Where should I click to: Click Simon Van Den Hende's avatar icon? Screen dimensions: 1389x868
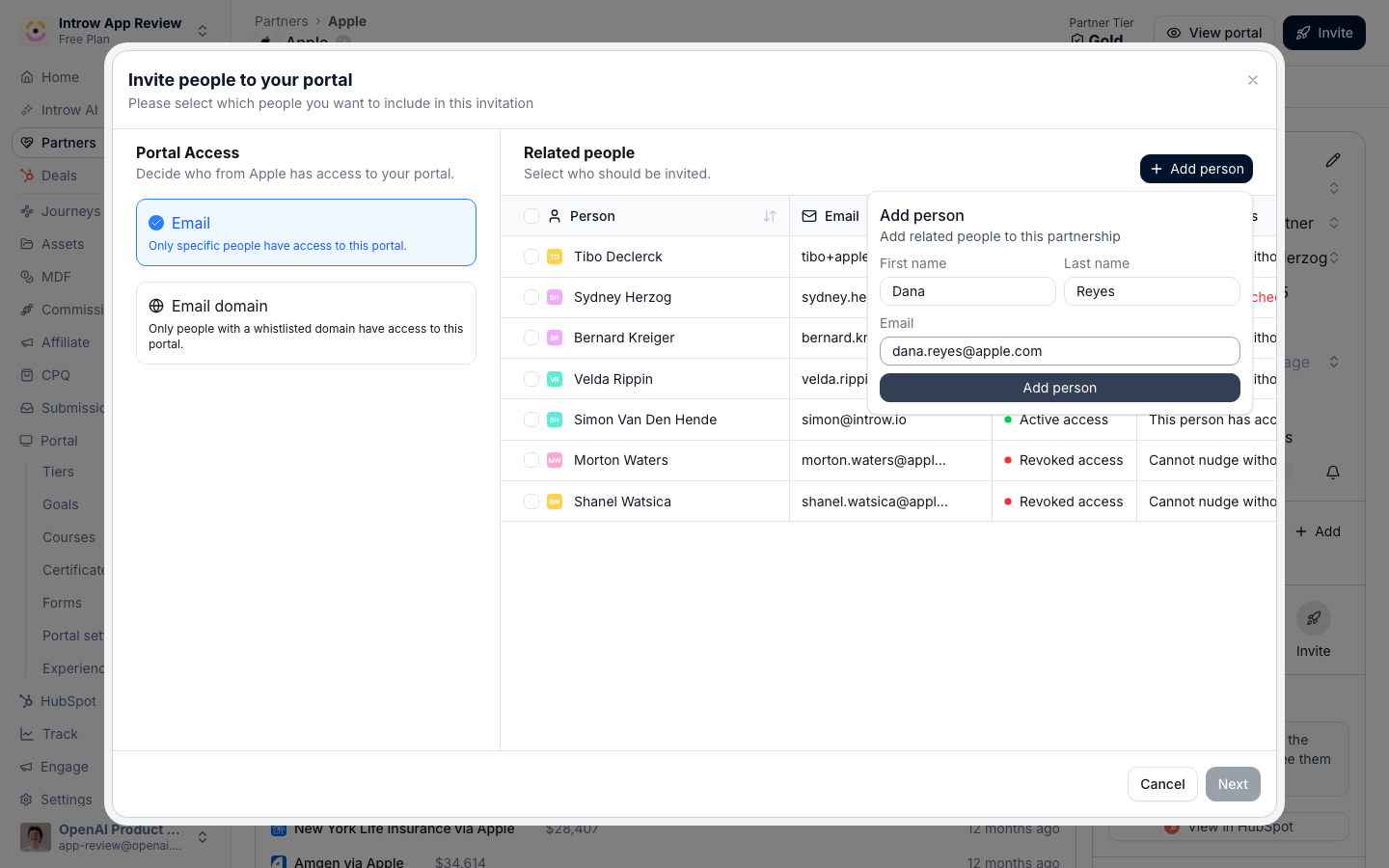pos(555,420)
